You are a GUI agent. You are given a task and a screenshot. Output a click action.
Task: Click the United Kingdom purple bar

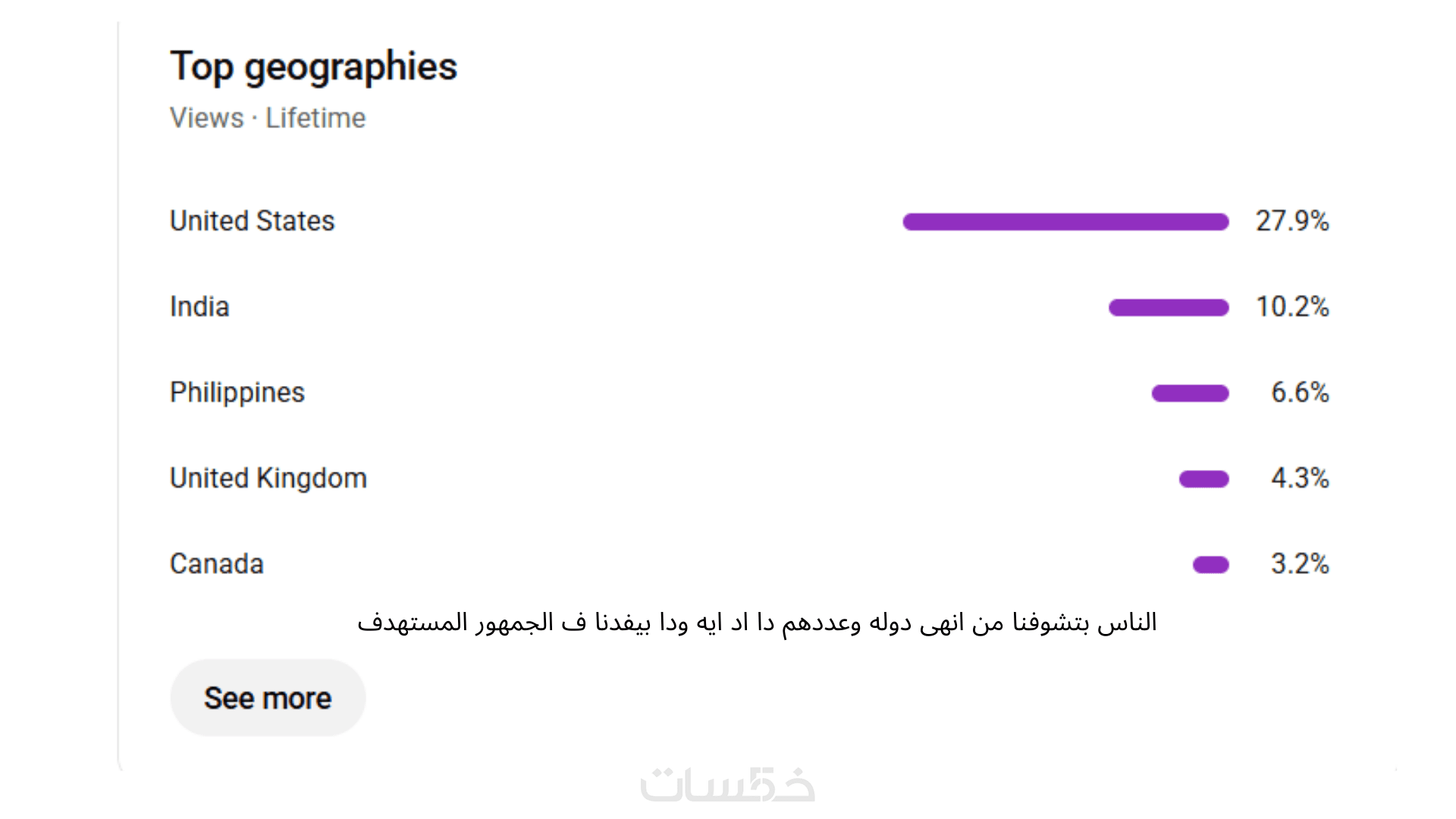[1203, 479]
